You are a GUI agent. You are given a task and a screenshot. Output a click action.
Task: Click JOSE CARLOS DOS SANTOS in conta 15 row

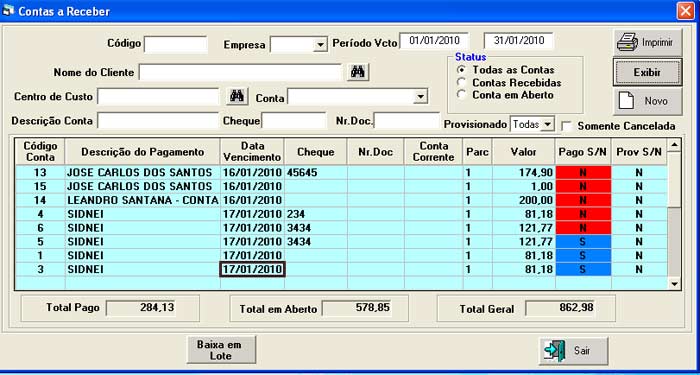[140, 187]
